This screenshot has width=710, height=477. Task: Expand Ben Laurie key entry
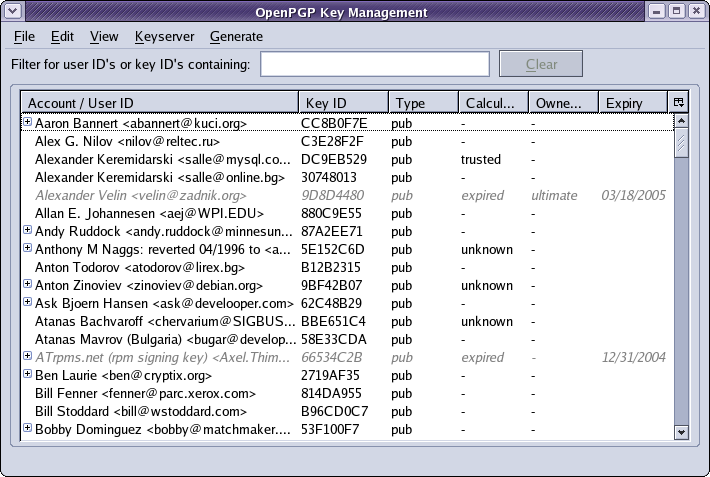pos(28,374)
